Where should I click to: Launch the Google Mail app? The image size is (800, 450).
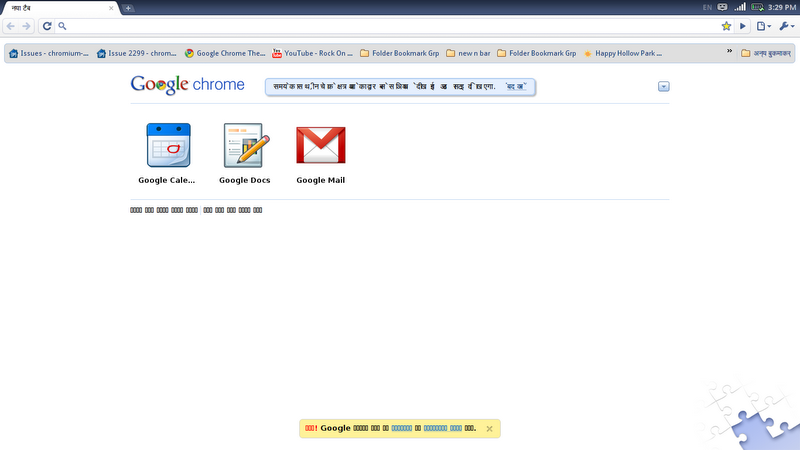pyautogui.click(x=320, y=153)
